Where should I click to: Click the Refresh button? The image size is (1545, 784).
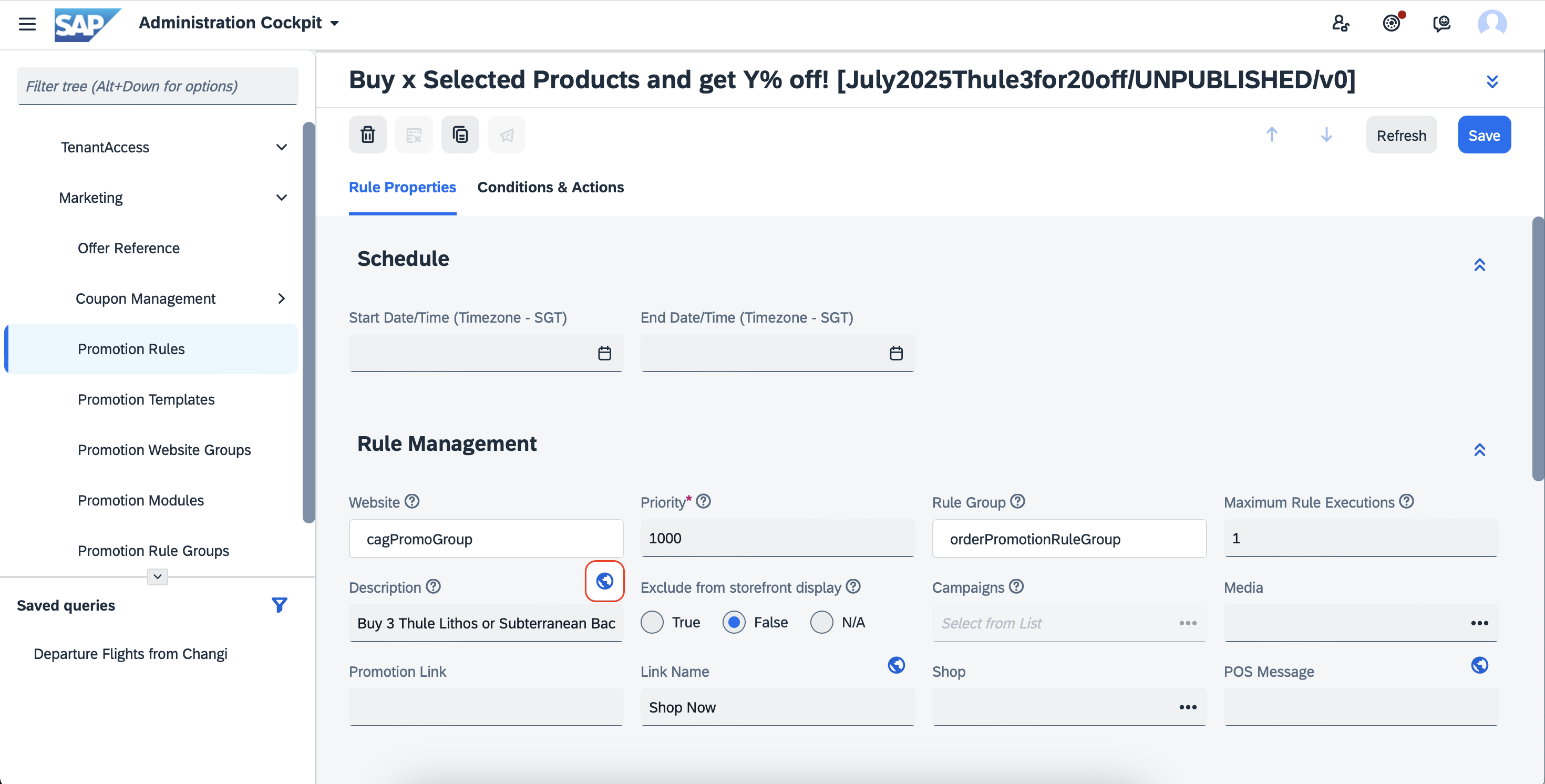(1401, 135)
